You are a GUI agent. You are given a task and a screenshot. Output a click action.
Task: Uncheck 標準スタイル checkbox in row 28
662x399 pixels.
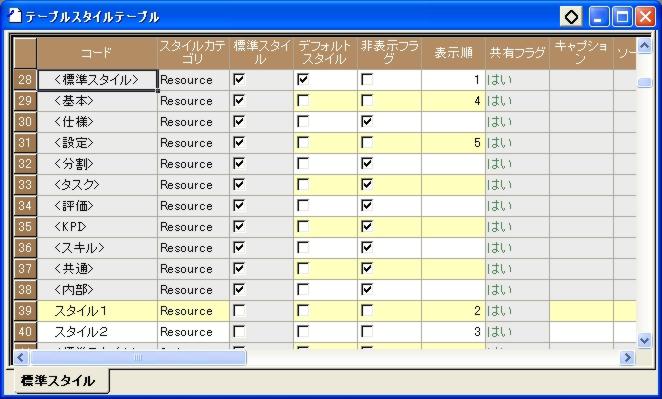[x=239, y=79]
